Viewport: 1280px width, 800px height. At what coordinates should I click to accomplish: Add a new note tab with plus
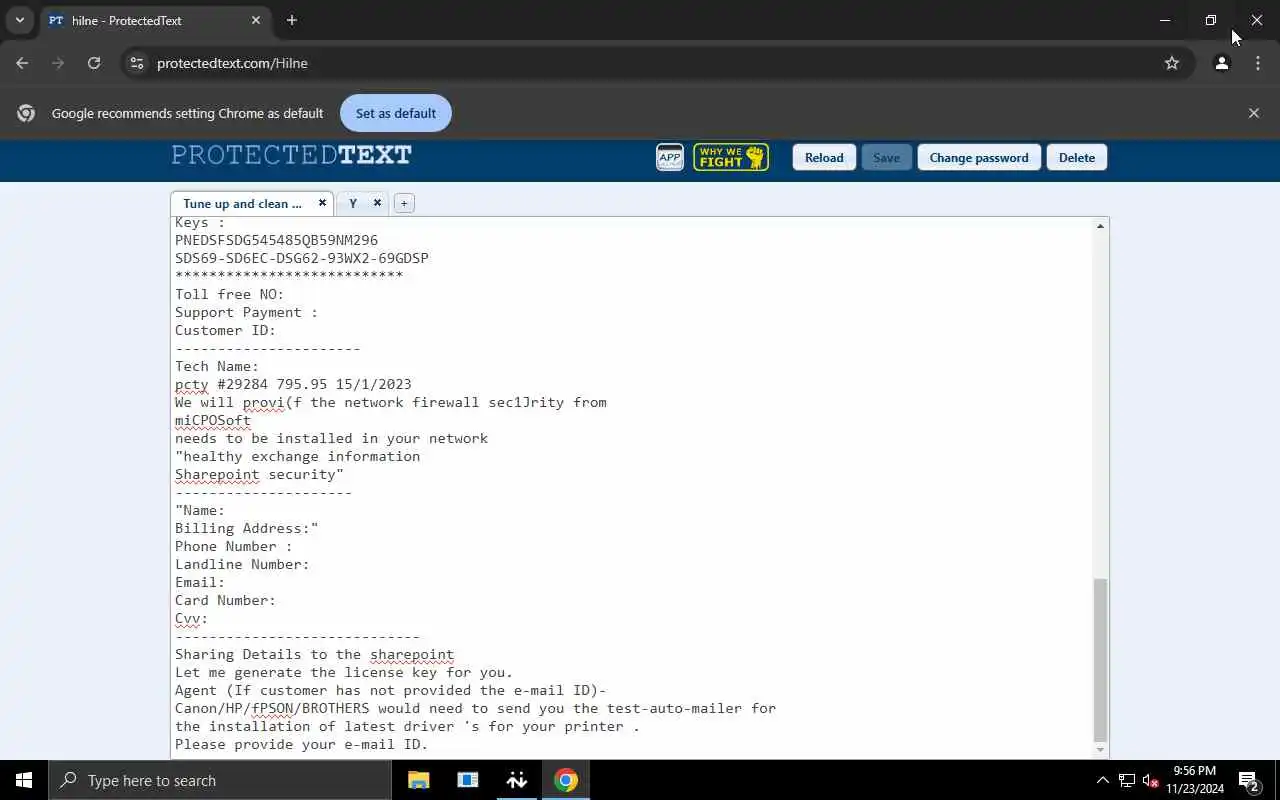click(404, 203)
